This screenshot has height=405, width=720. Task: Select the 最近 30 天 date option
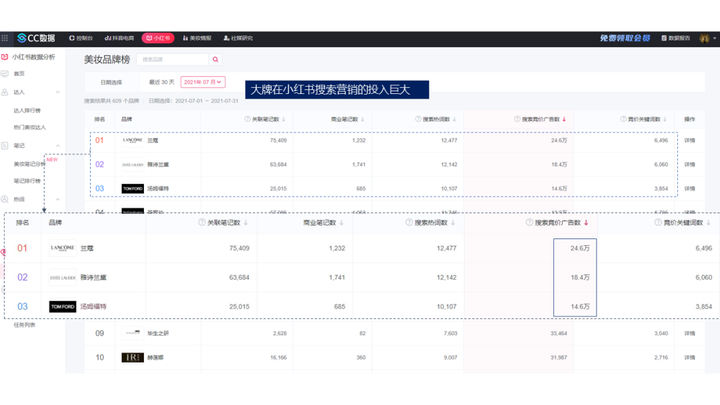tap(162, 82)
